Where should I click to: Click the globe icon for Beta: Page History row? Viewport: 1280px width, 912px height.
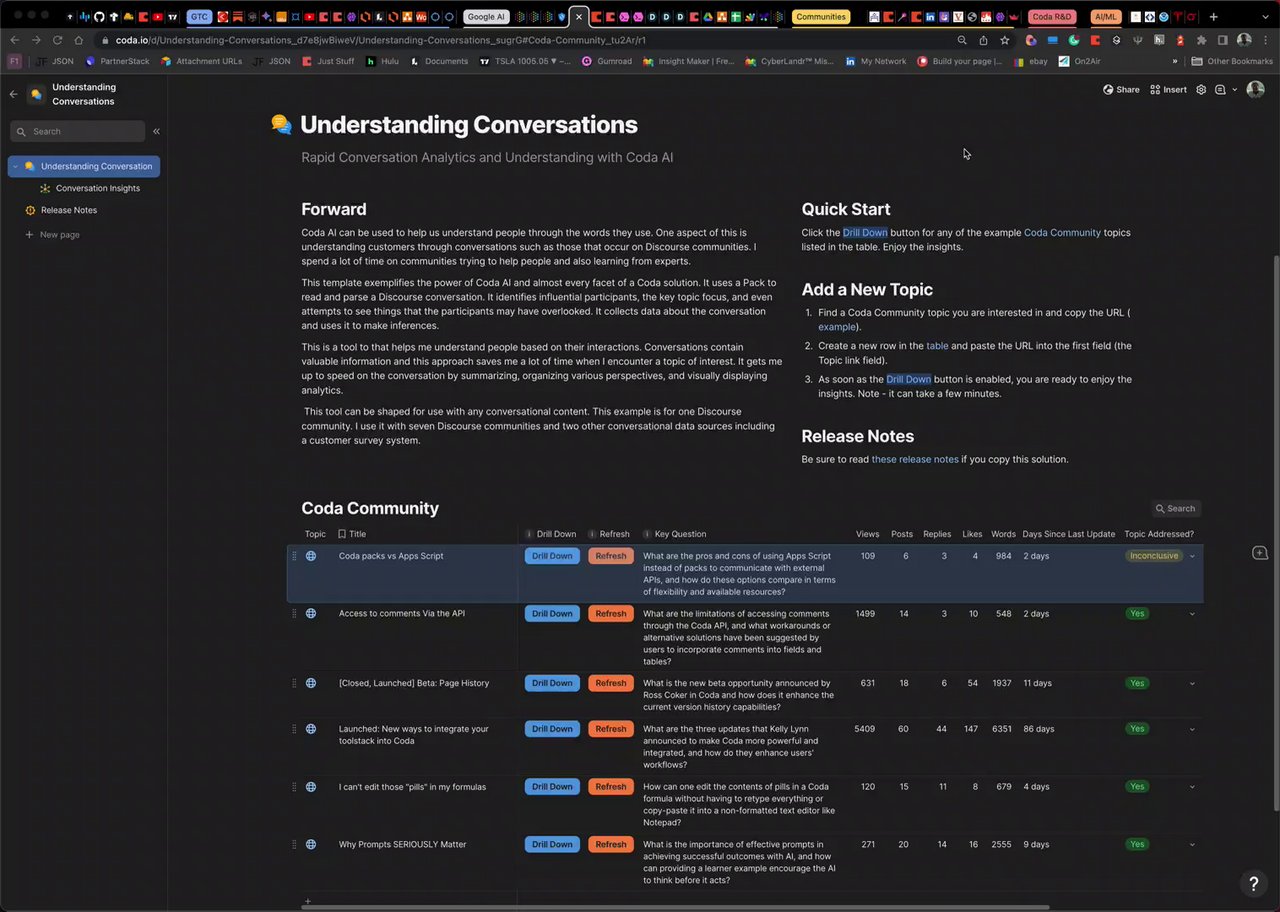311,683
